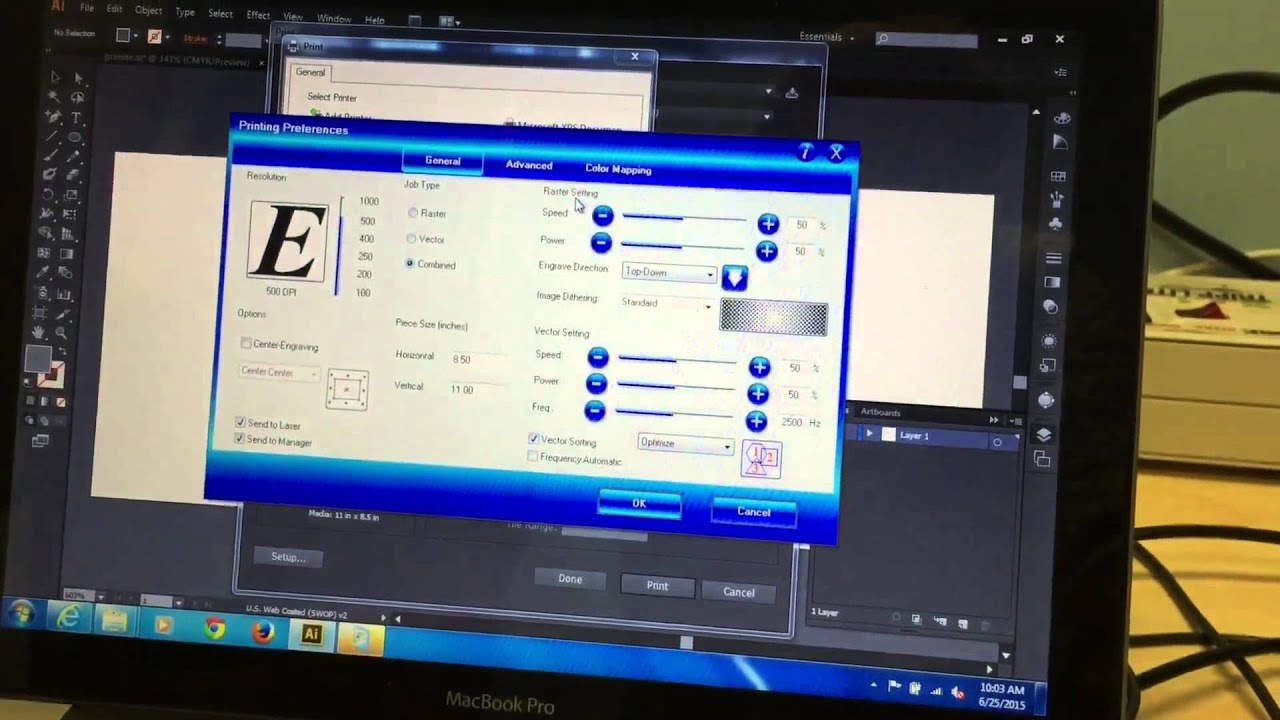
Task: Click Done in the Print dialog
Action: click(x=570, y=579)
